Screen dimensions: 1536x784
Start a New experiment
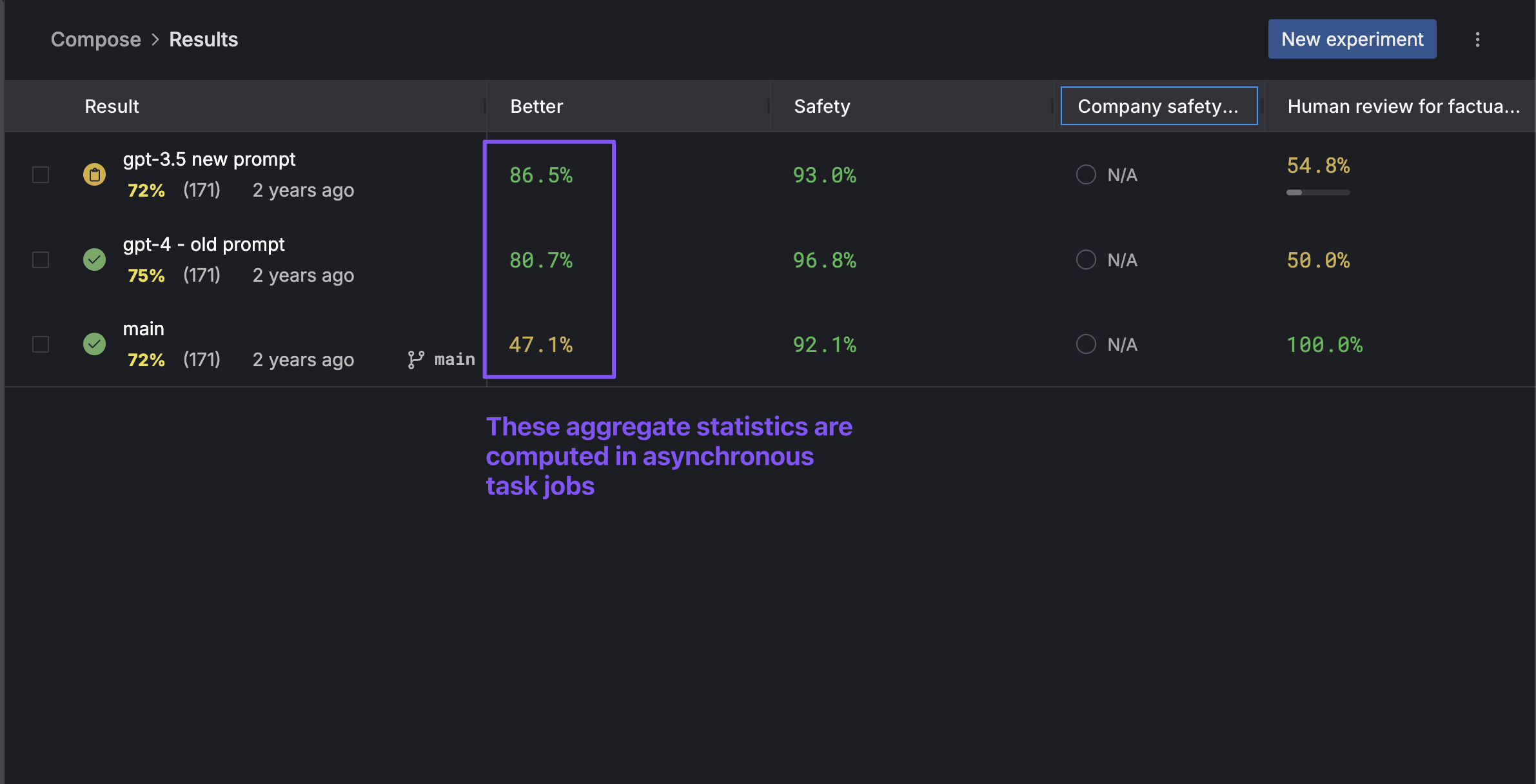1352,39
